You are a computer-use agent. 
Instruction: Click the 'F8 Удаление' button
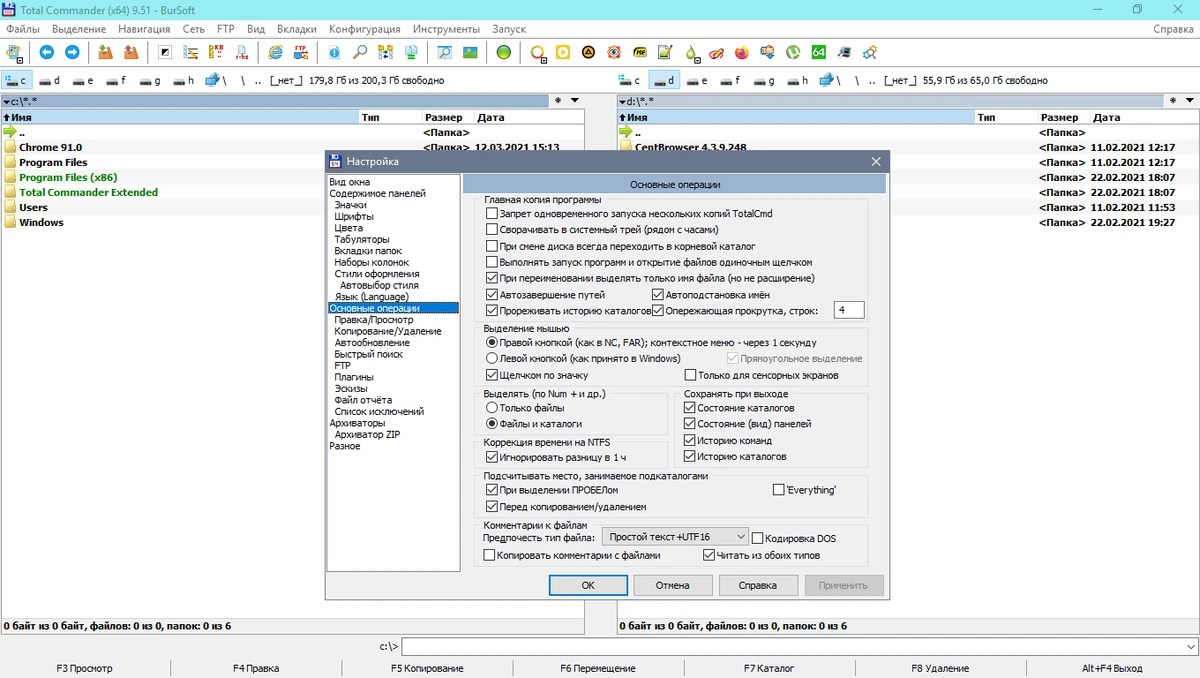(x=940, y=668)
